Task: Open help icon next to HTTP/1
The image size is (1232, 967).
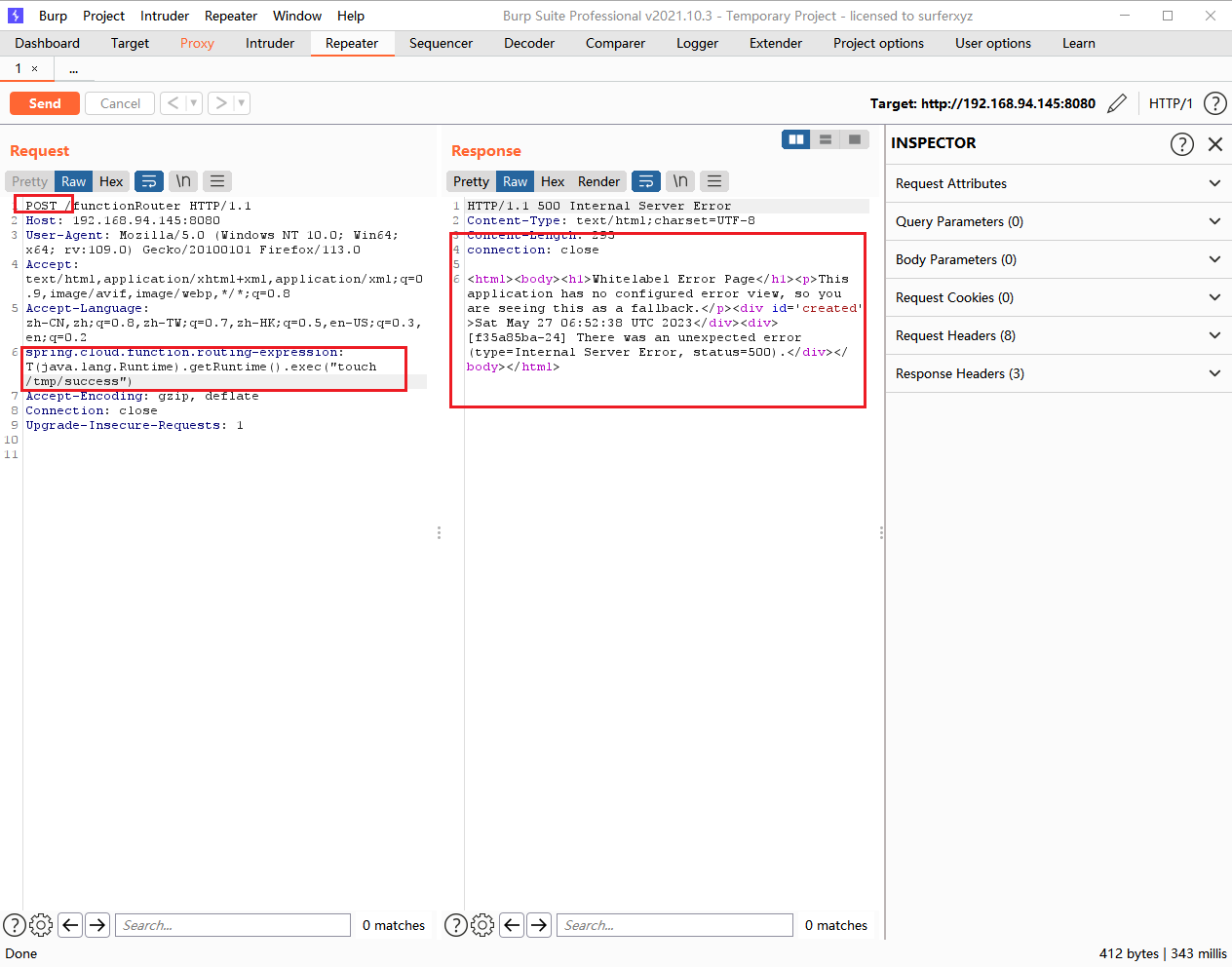Action: click(1214, 103)
